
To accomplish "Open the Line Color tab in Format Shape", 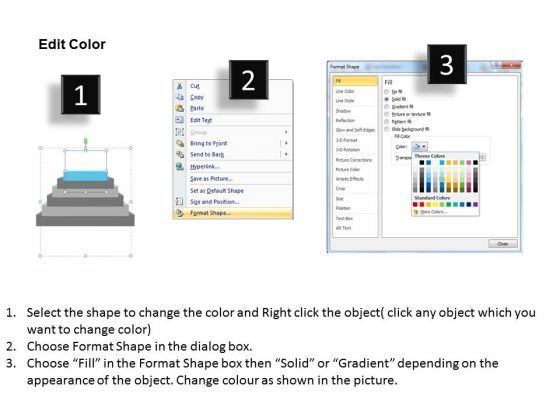I will pyautogui.click(x=345, y=91).
